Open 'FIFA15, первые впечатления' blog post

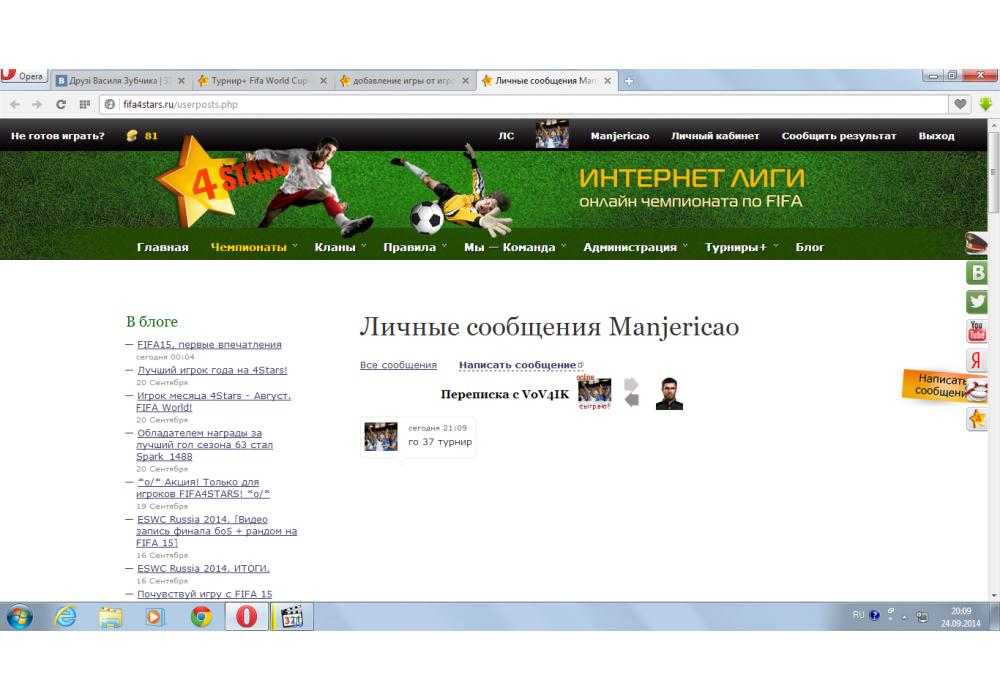[x=209, y=345]
